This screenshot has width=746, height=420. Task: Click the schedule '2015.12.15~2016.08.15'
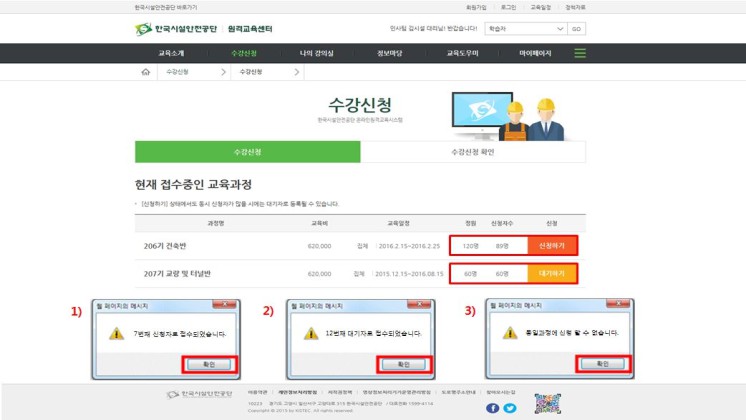tap(409, 274)
